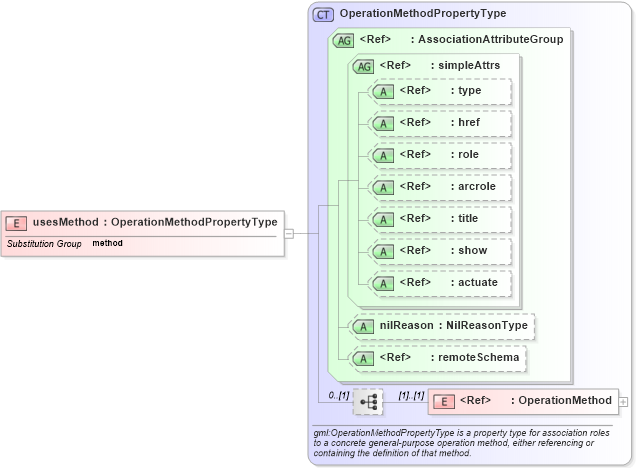Image resolution: width=636 pixels, height=468 pixels.
Task: Select the actuate attribute reference text
Action: pos(448,283)
